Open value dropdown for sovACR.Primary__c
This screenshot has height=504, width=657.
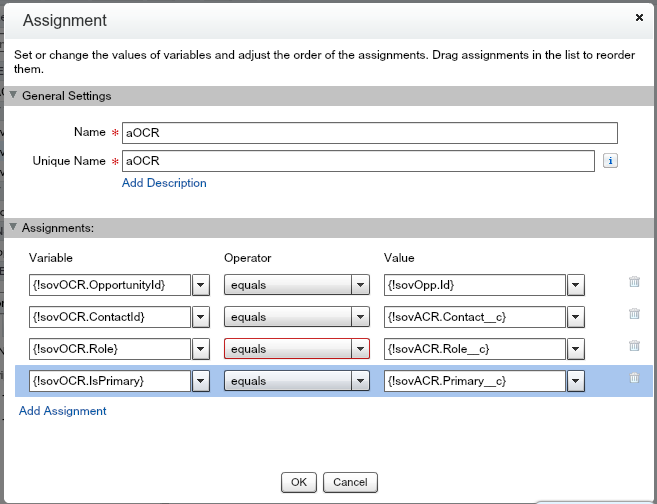(x=575, y=381)
